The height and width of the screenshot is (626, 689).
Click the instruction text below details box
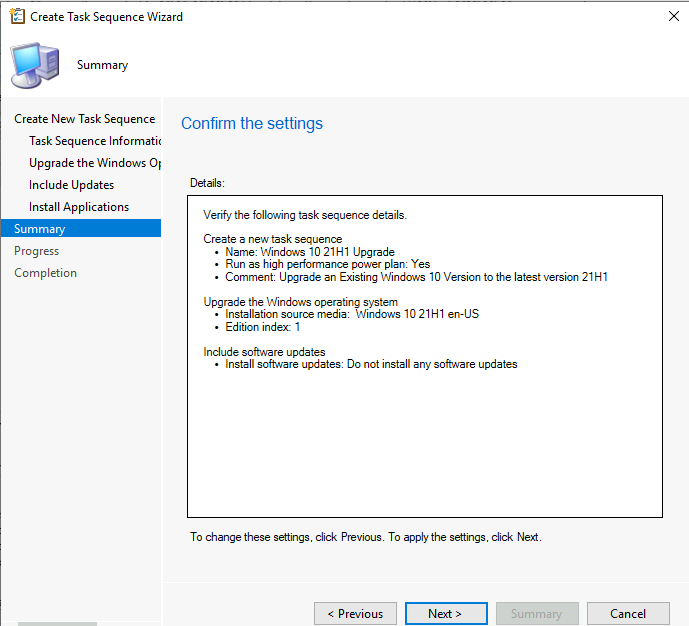pos(366,537)
